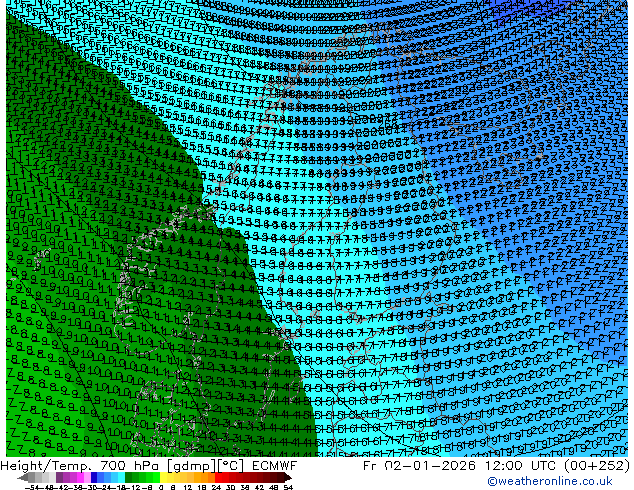Viewport: 634px width, 490px height.
Task: Click the bright red swatch at 24
Action: pyautogui.click(x=218, y=477)
